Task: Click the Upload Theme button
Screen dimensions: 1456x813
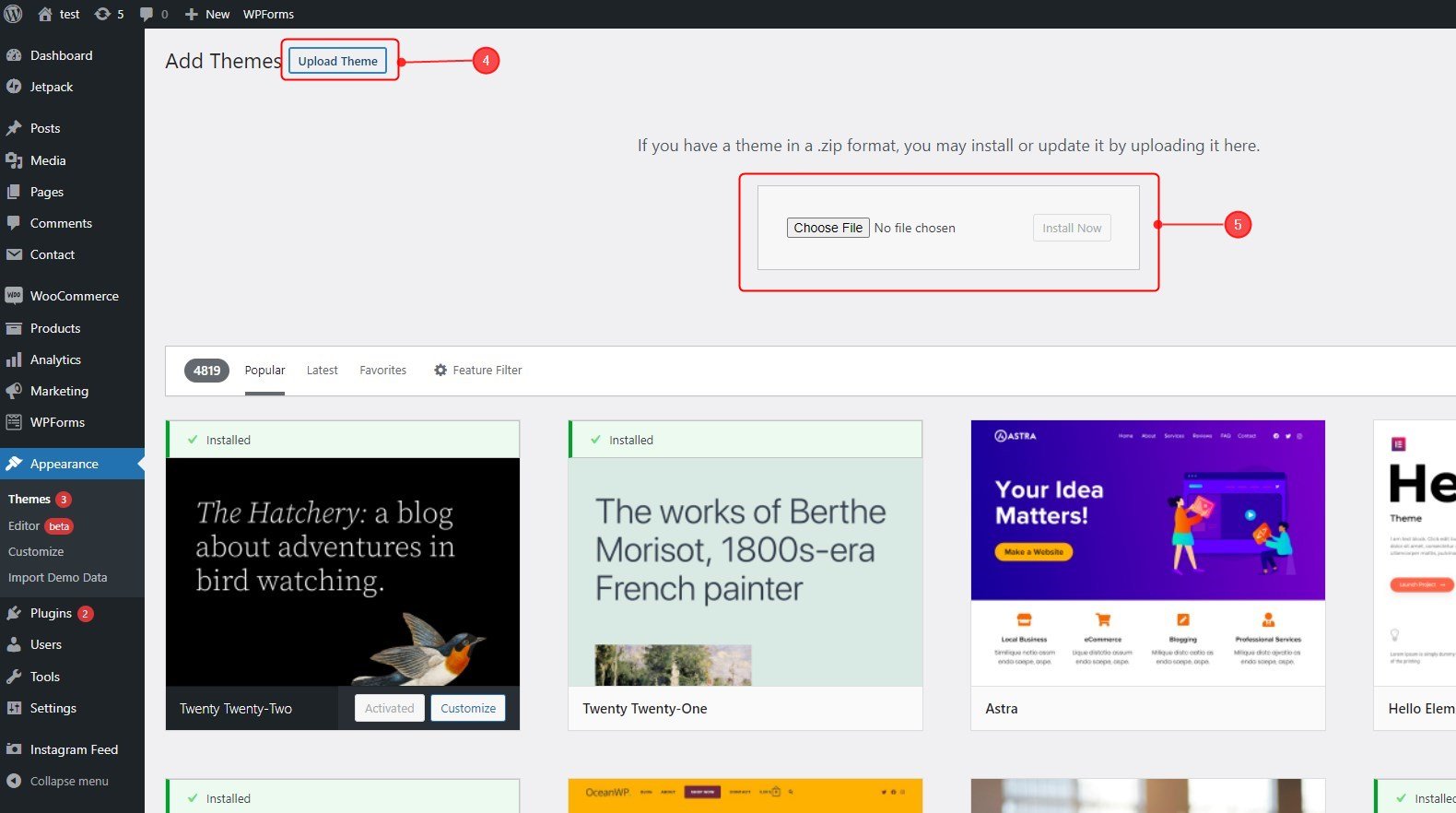Action: tap(337, 61)
